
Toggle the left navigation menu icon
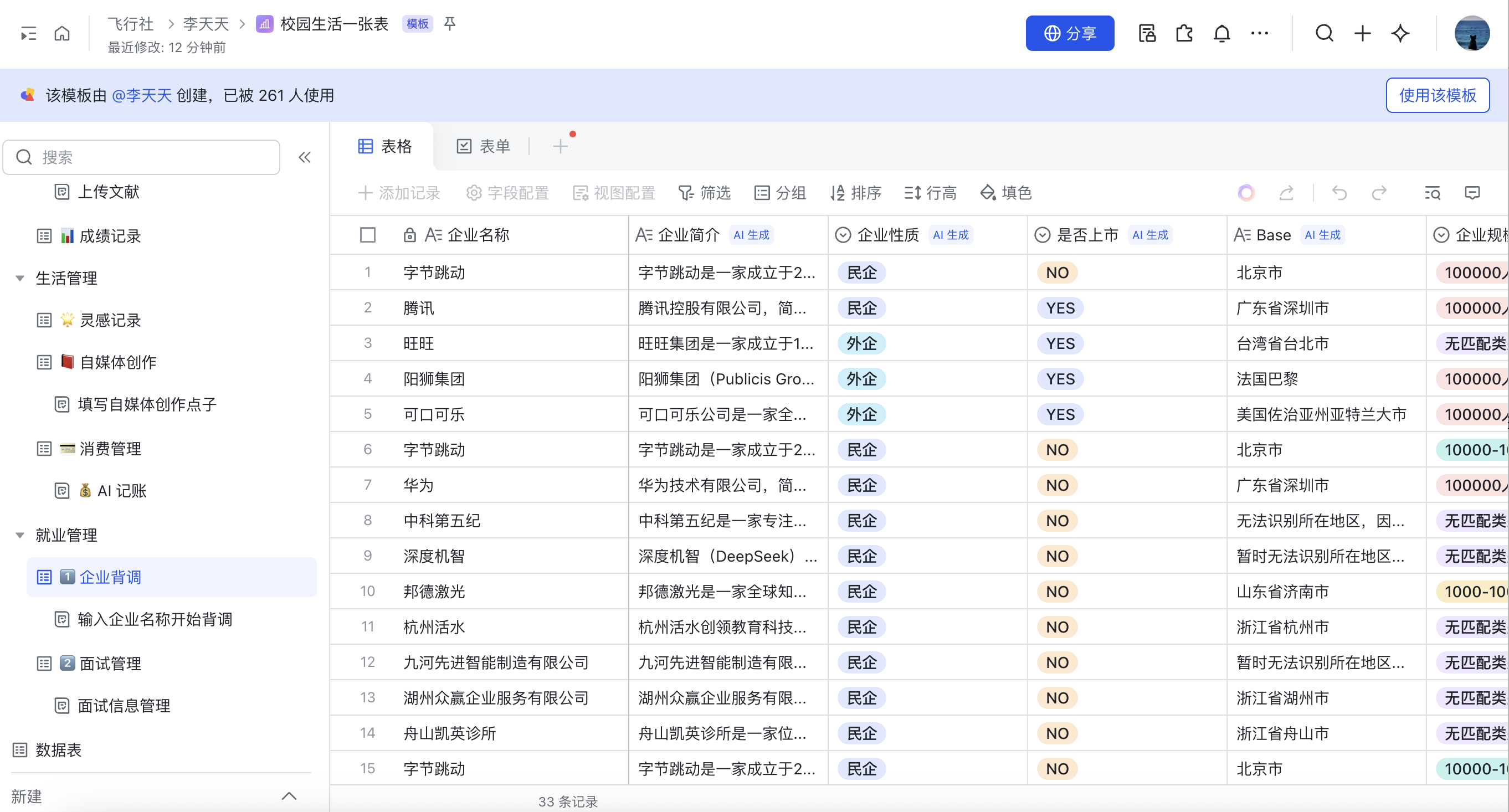point(28,33)
